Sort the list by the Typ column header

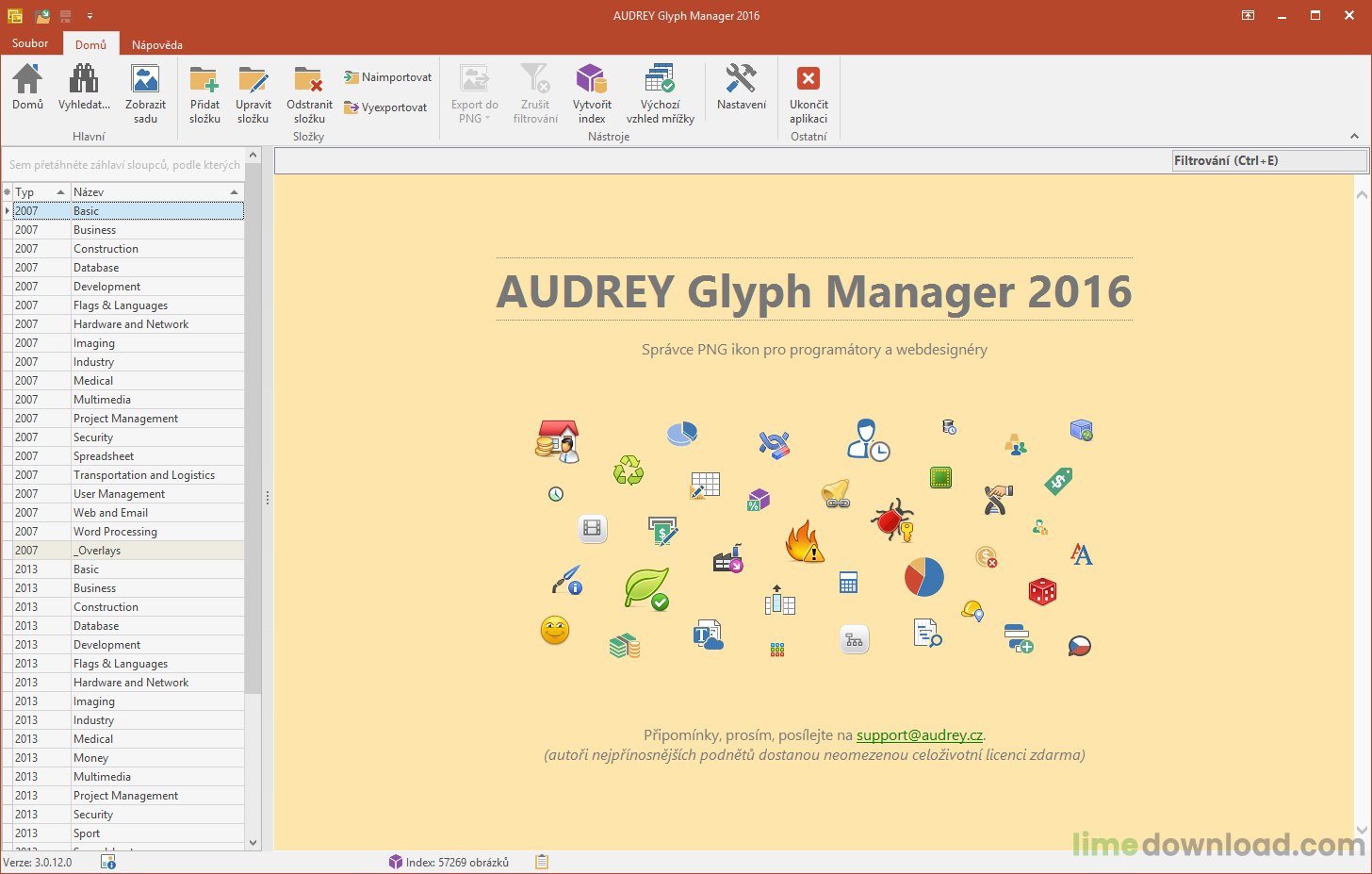pos(36,191)
